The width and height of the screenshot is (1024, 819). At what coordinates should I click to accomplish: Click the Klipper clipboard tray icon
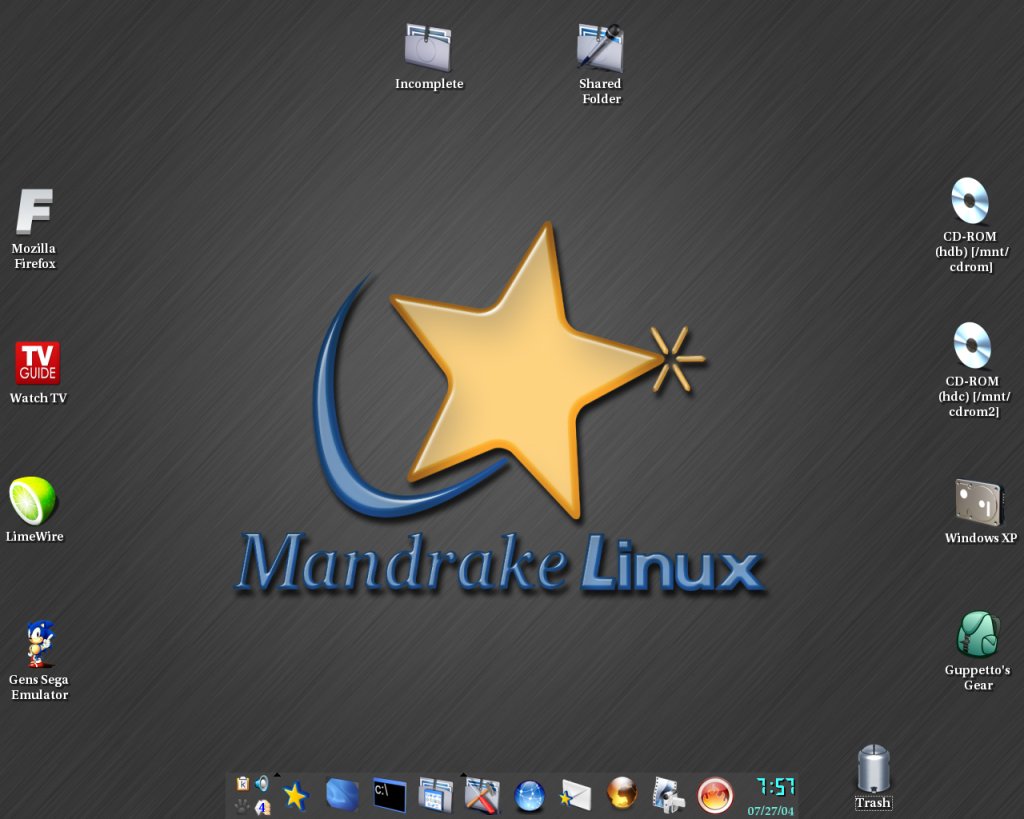[243, 783]
